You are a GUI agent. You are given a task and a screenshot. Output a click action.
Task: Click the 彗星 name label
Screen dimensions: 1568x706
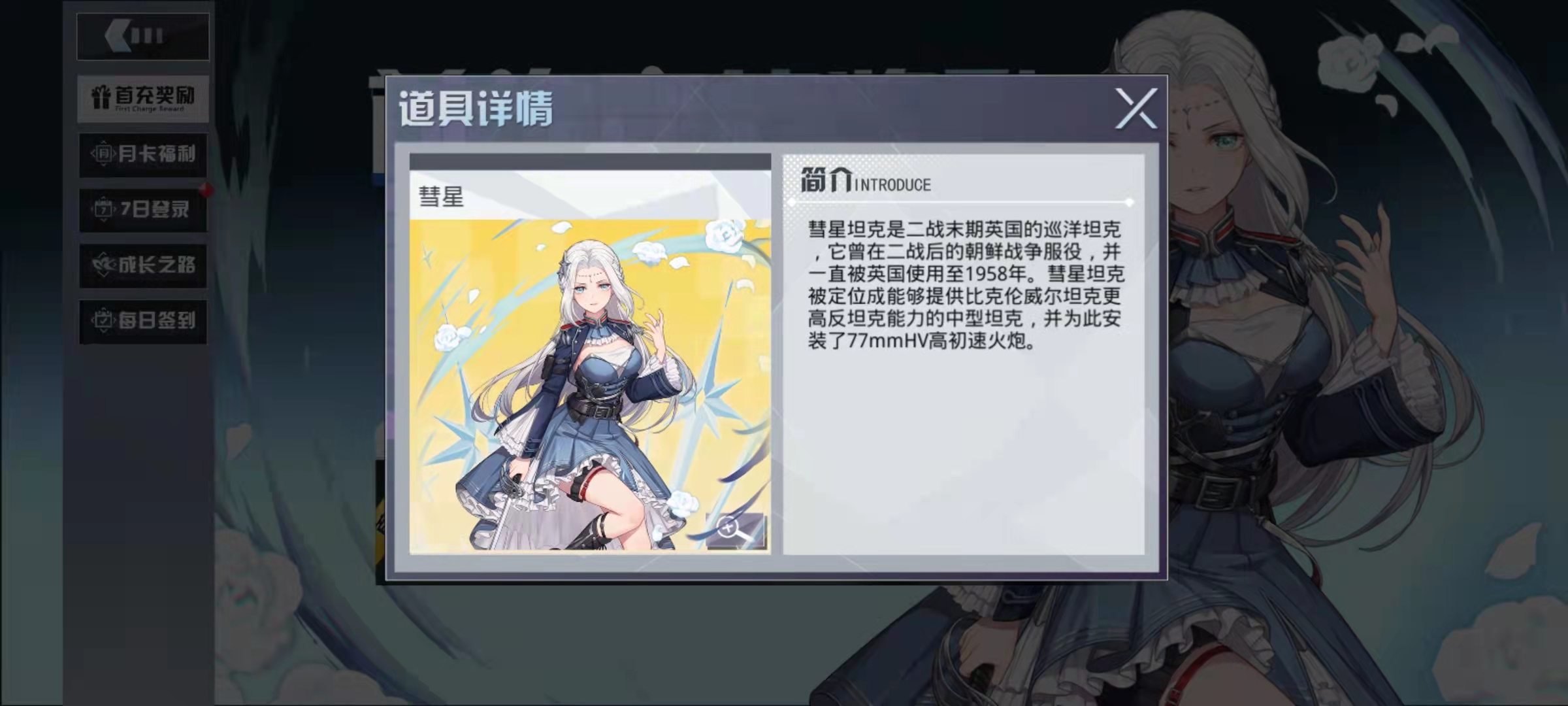(441, 196)
